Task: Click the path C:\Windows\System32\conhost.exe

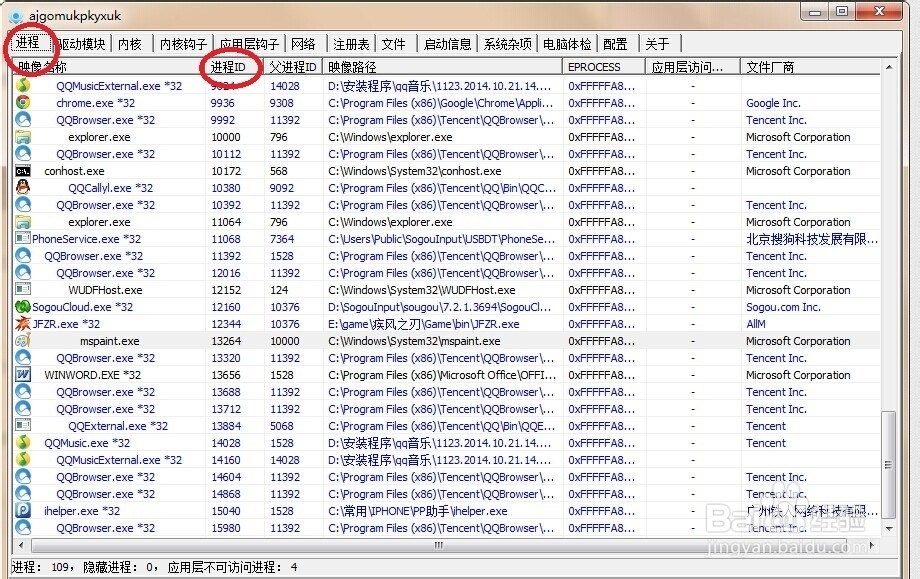Action: pyautogui.click(x=415, y=171)
